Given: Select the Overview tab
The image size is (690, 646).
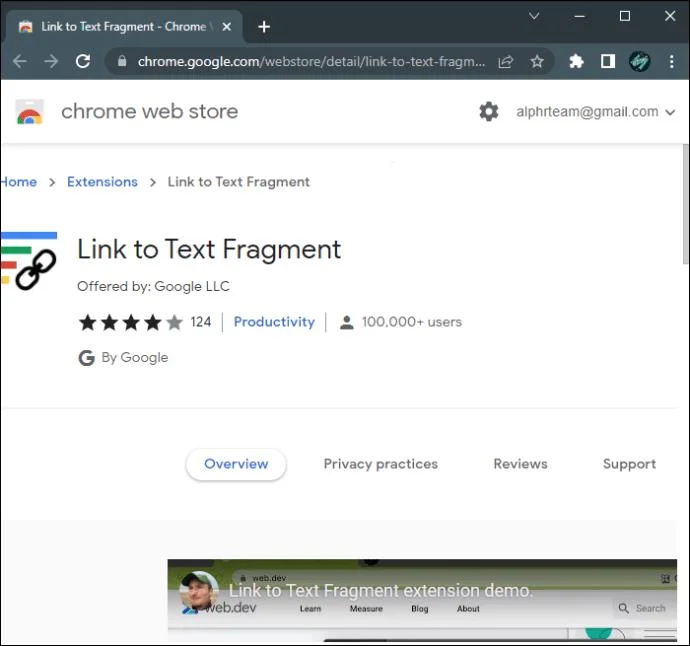Looking at the screenshot, I should [236, 464].
